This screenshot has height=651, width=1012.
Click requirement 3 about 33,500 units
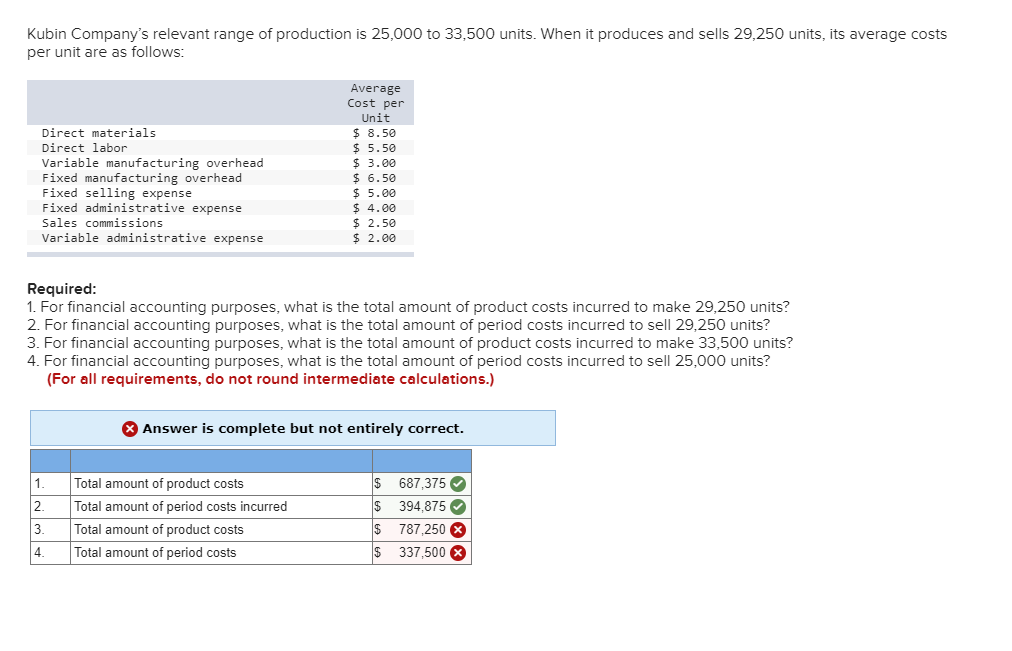click(410, 342)
